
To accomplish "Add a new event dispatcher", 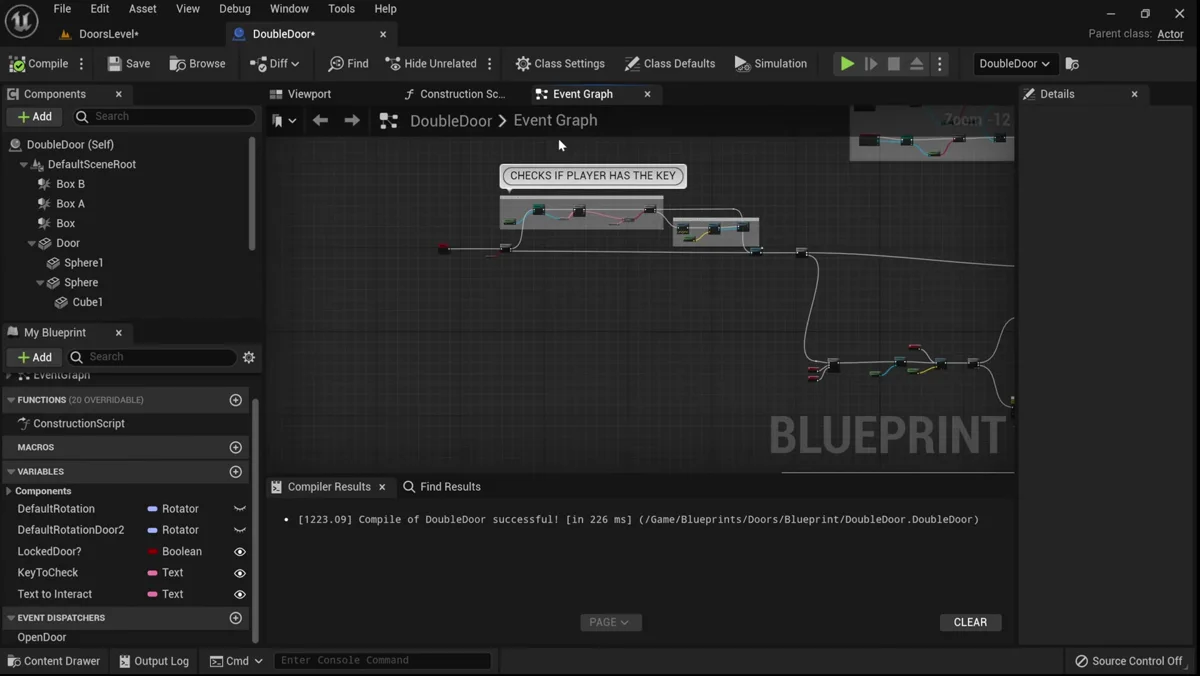I will pos(236,618).
